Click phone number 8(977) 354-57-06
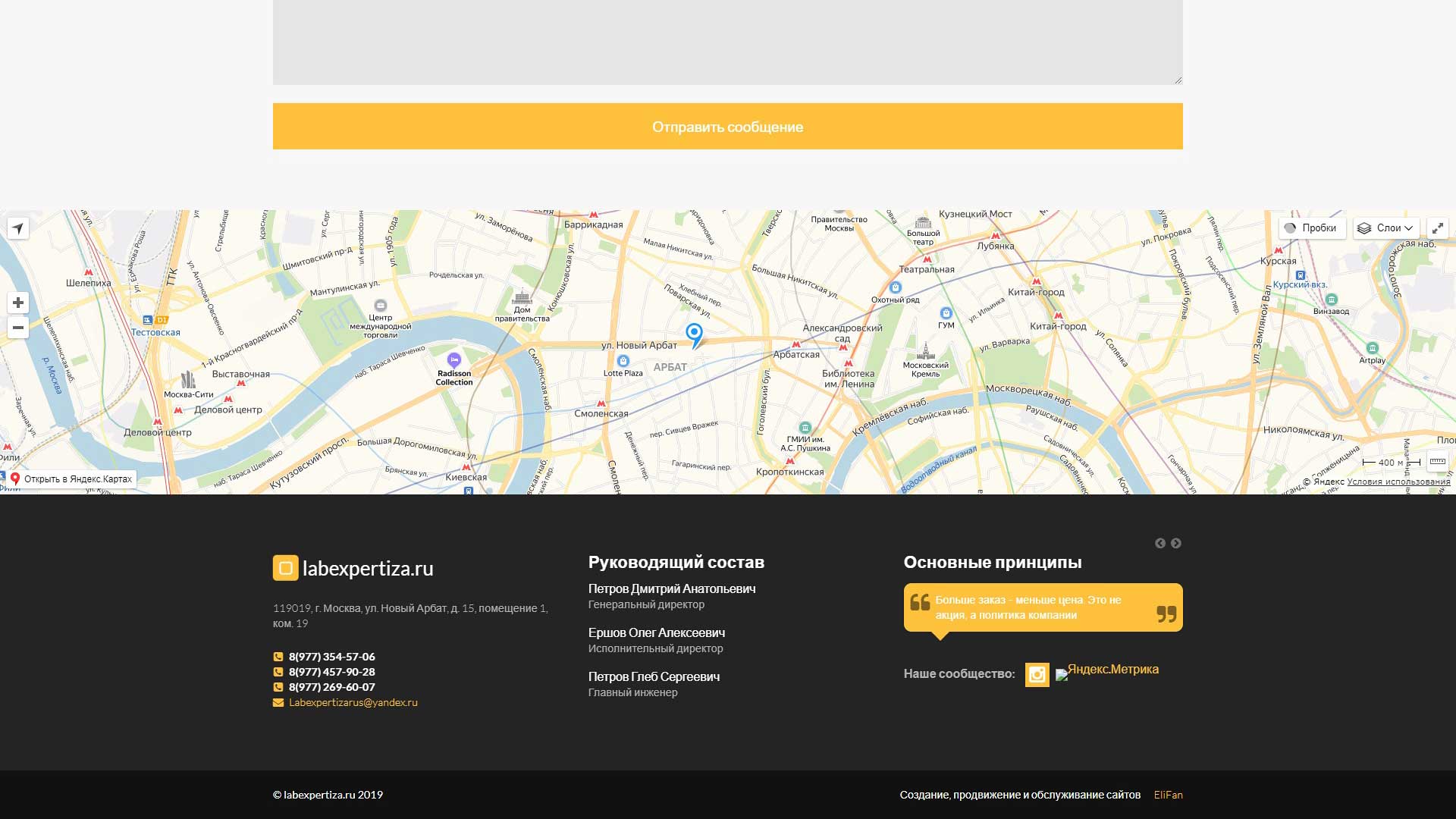 (331, 657)
